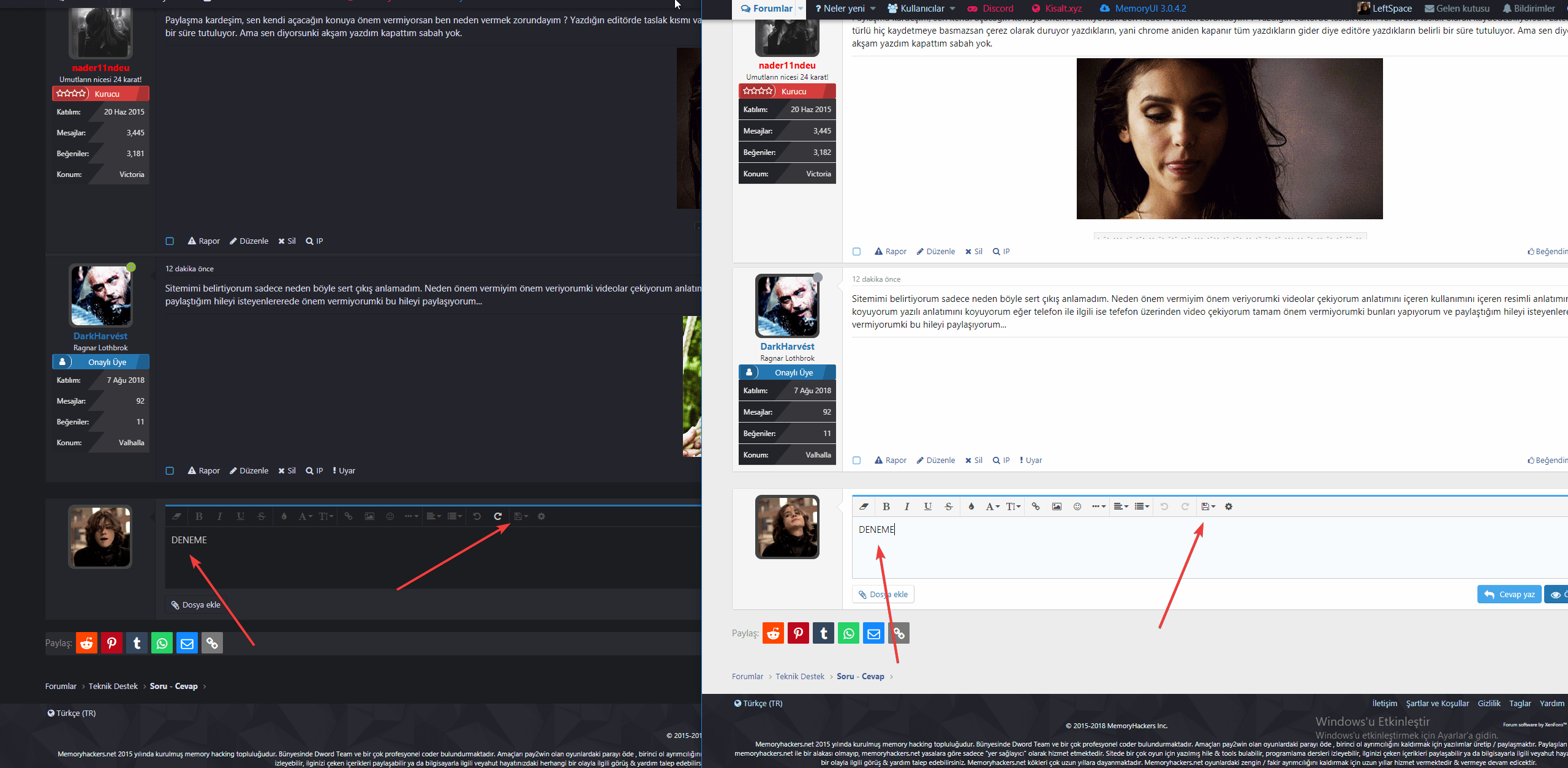This screenshot has height=768, width=1568.
Task: Click Uyar on DarkHarvést post in light window
Action: (1030, 461)
